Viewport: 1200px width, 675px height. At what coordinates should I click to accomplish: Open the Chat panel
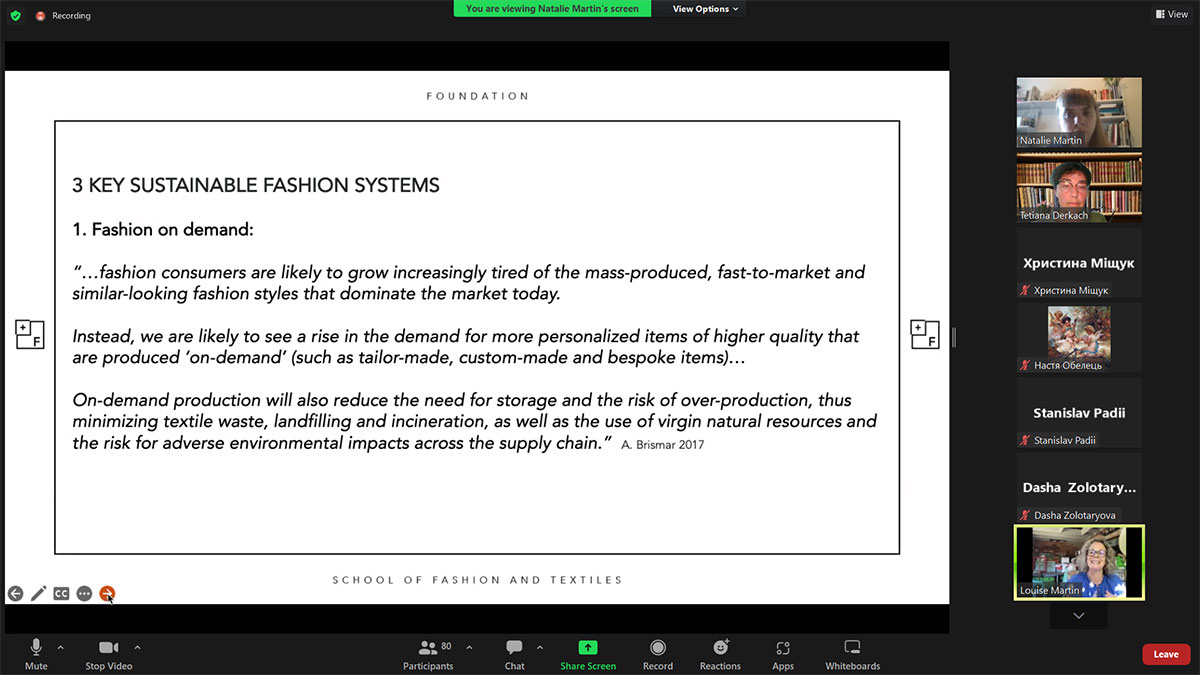tap(514, 655)
